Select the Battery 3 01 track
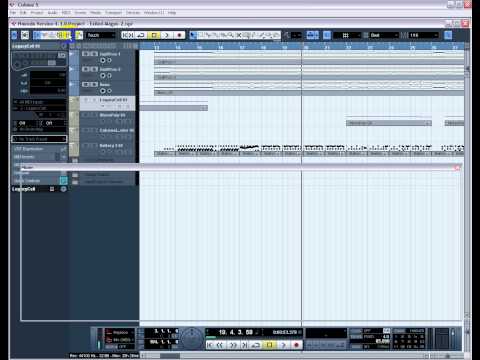480x360 pixels. (x=107, y=150)
